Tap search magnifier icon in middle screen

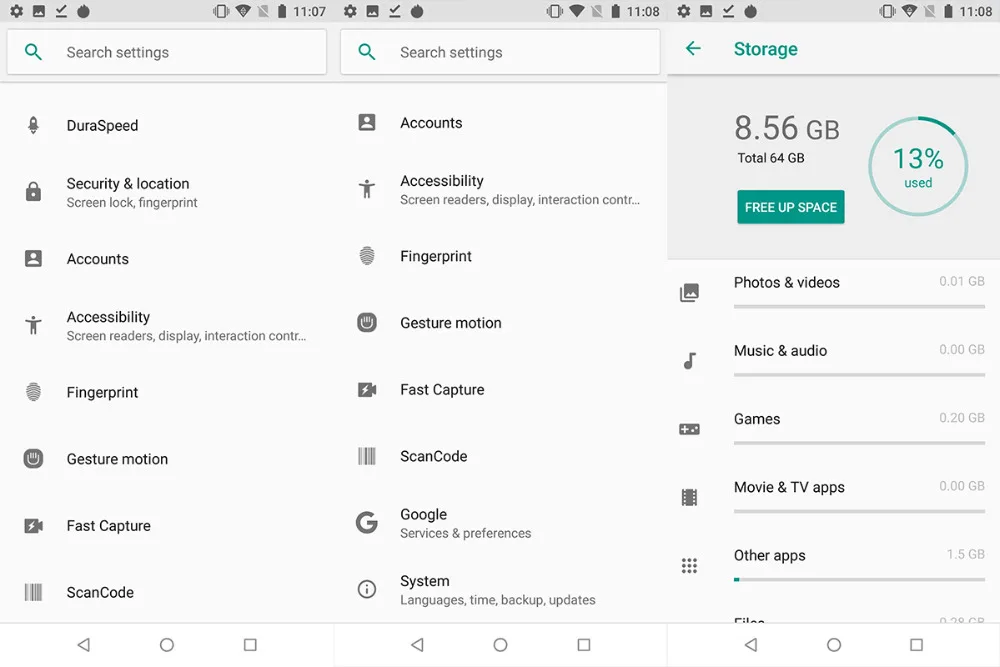(367, 52)
